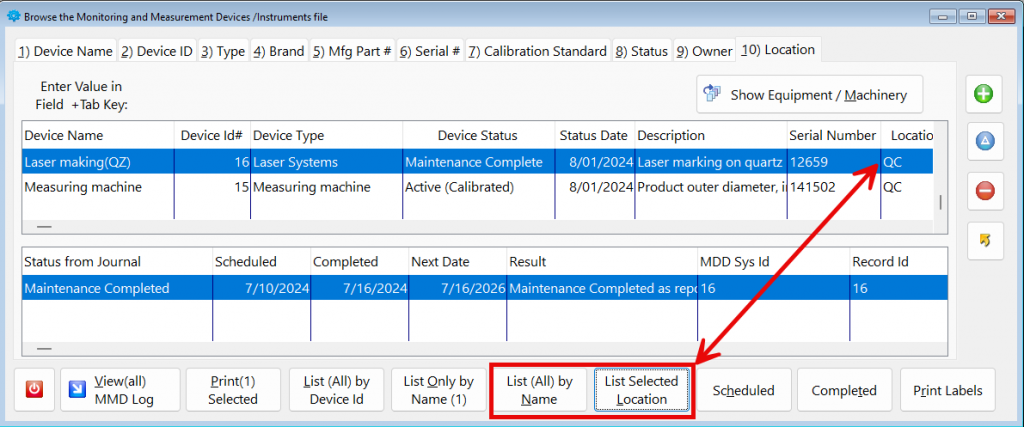Select the Laser making(QZ) device row
1024x427 pixels.
pos(477,162)
